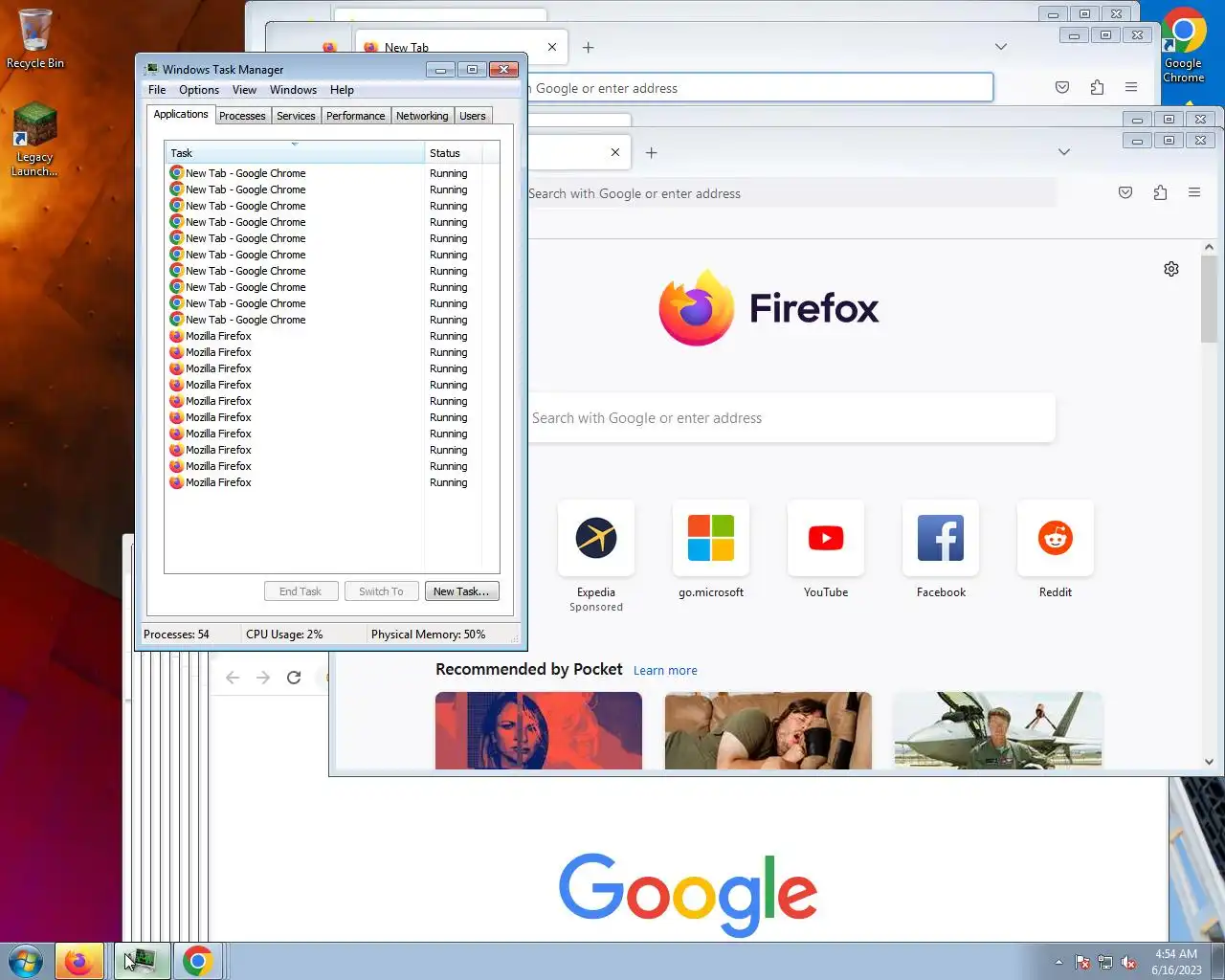1225x980 pixels.
Task: Click Chrome forward arrow button
Action: pos(263,678)
